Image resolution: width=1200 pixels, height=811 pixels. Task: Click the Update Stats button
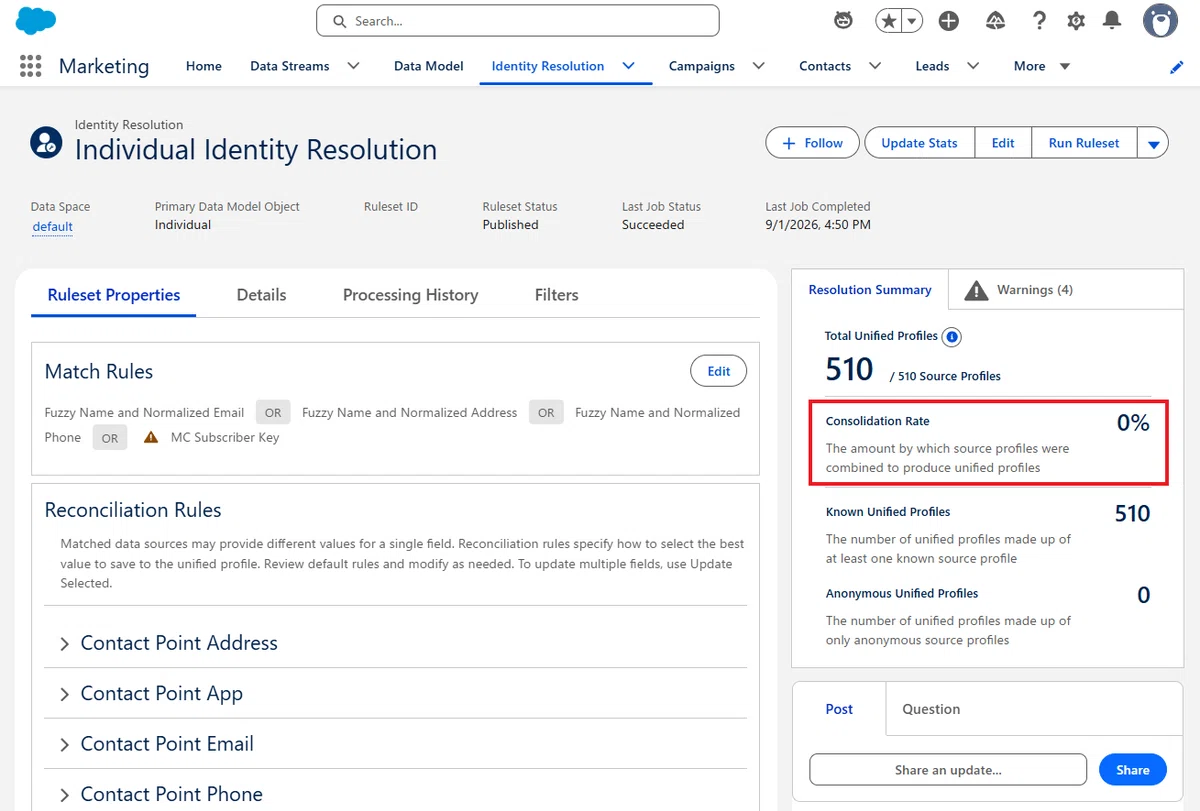(x=919, y=143)
